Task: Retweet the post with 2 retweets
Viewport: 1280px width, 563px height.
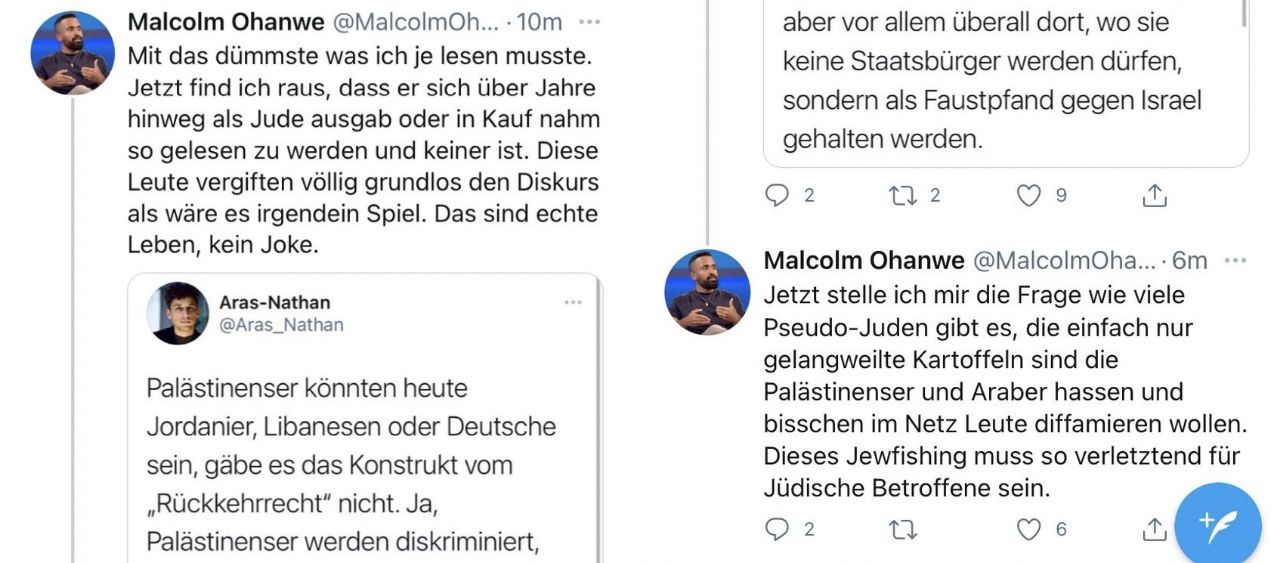Action: [902, 196]
